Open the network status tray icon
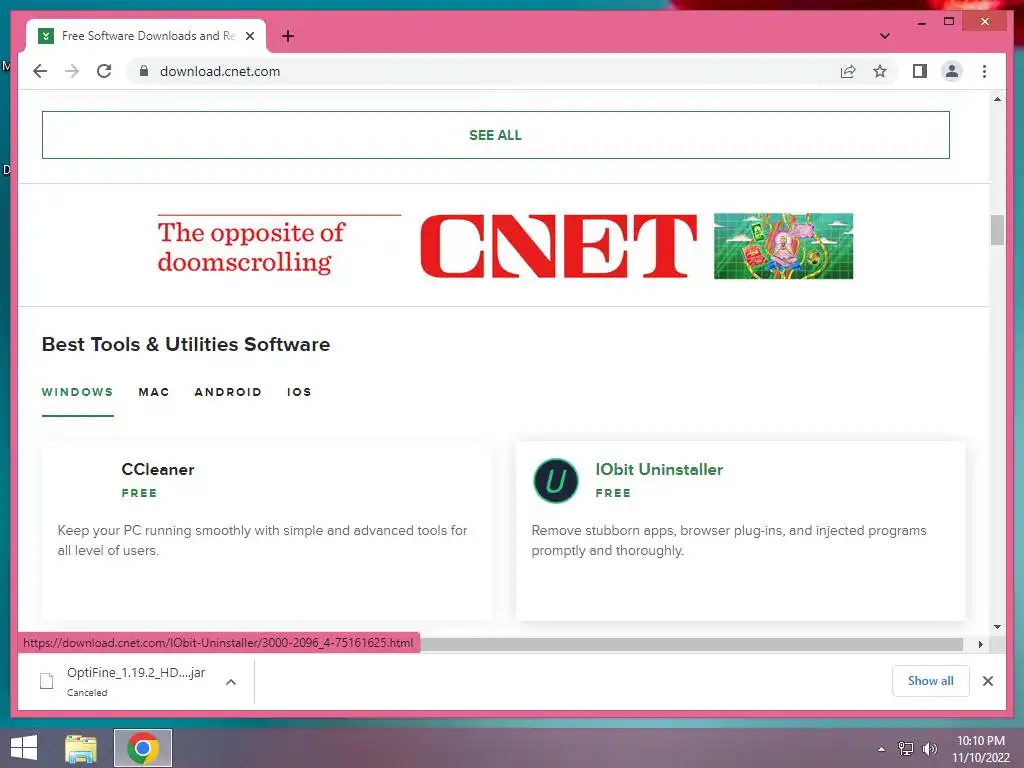 pyautogui.click(x=906, y=749)
